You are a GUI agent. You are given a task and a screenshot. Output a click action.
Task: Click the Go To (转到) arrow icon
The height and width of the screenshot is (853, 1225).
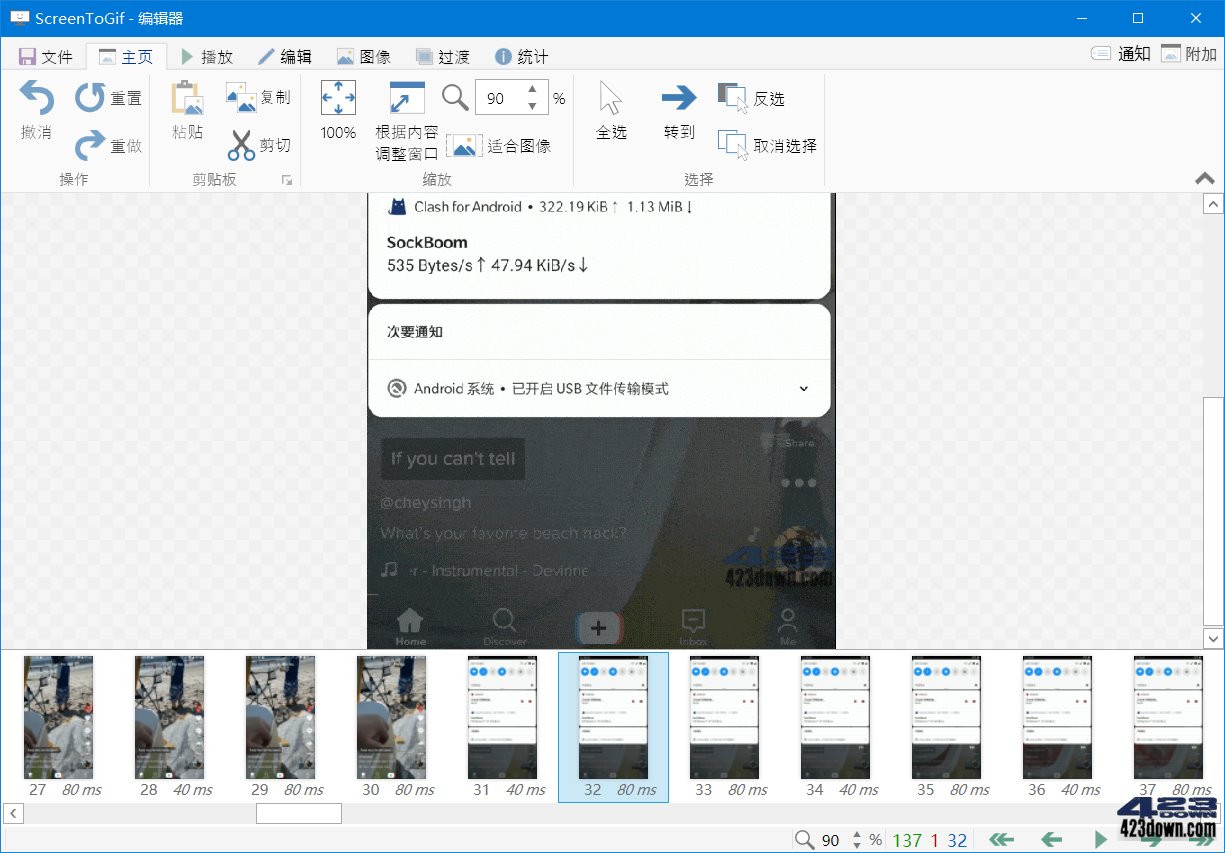(678, 97)
